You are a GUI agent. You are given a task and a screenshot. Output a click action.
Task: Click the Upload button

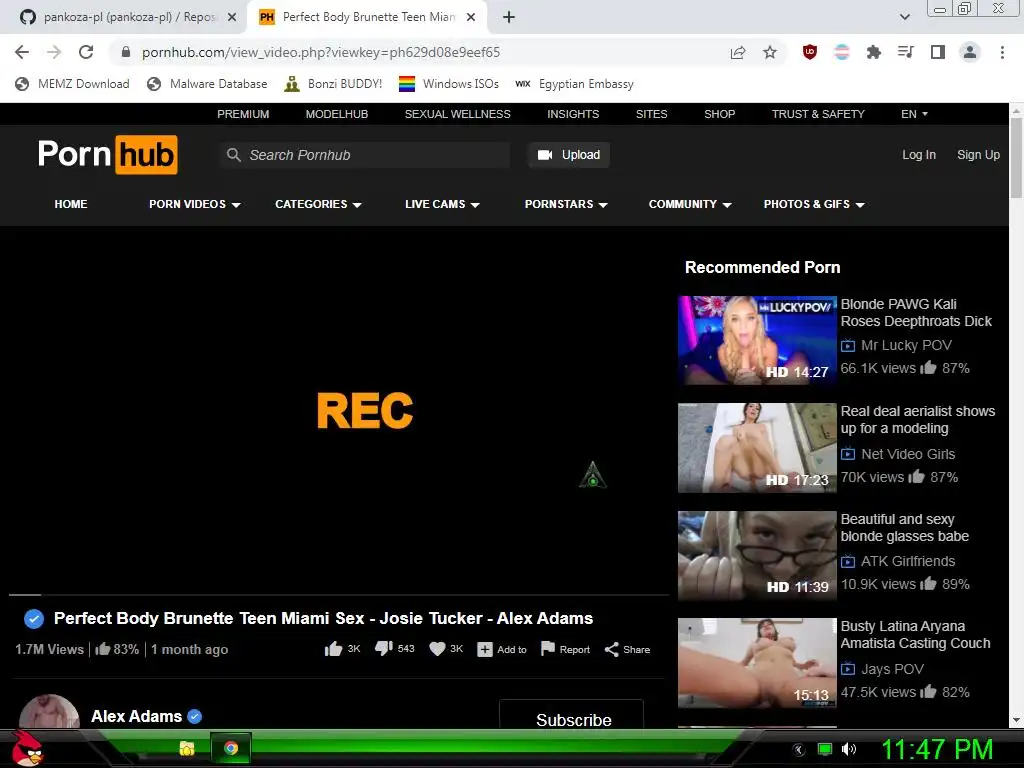click(569, 155)
